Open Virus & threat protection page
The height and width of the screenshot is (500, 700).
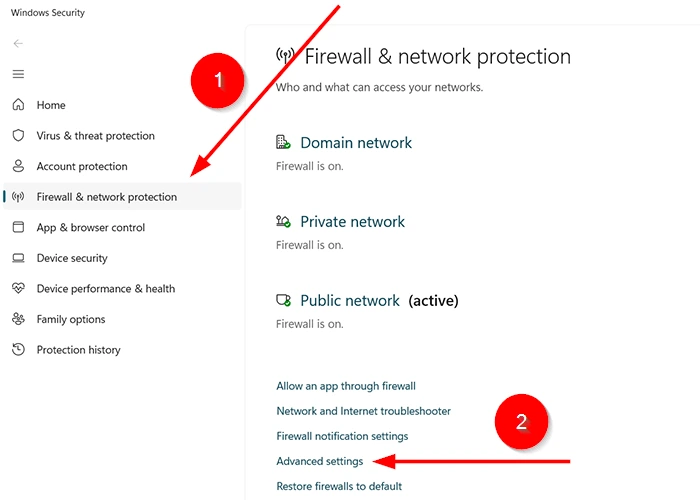click(96, 136)
